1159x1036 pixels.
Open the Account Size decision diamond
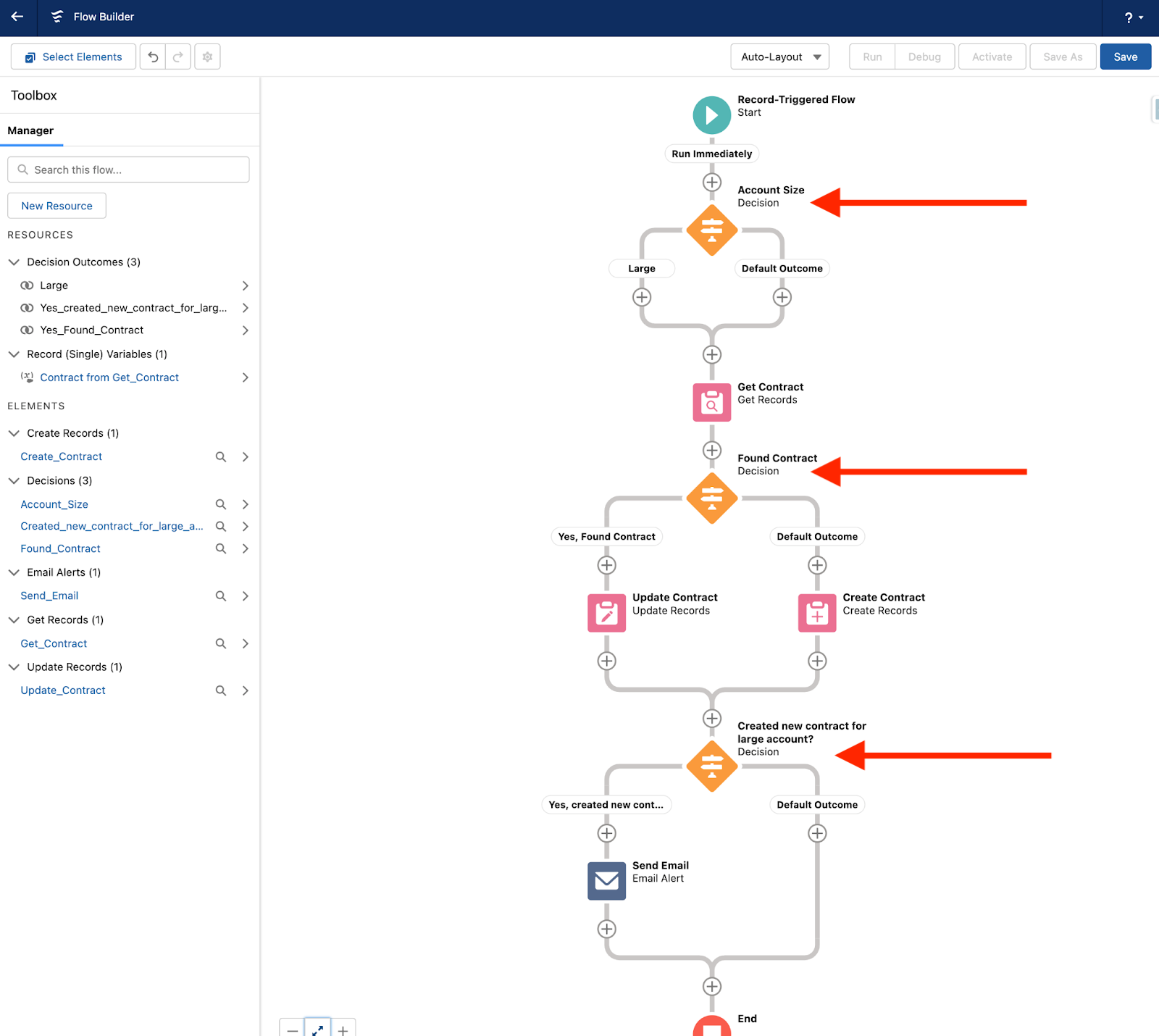[x=711, y=230]
